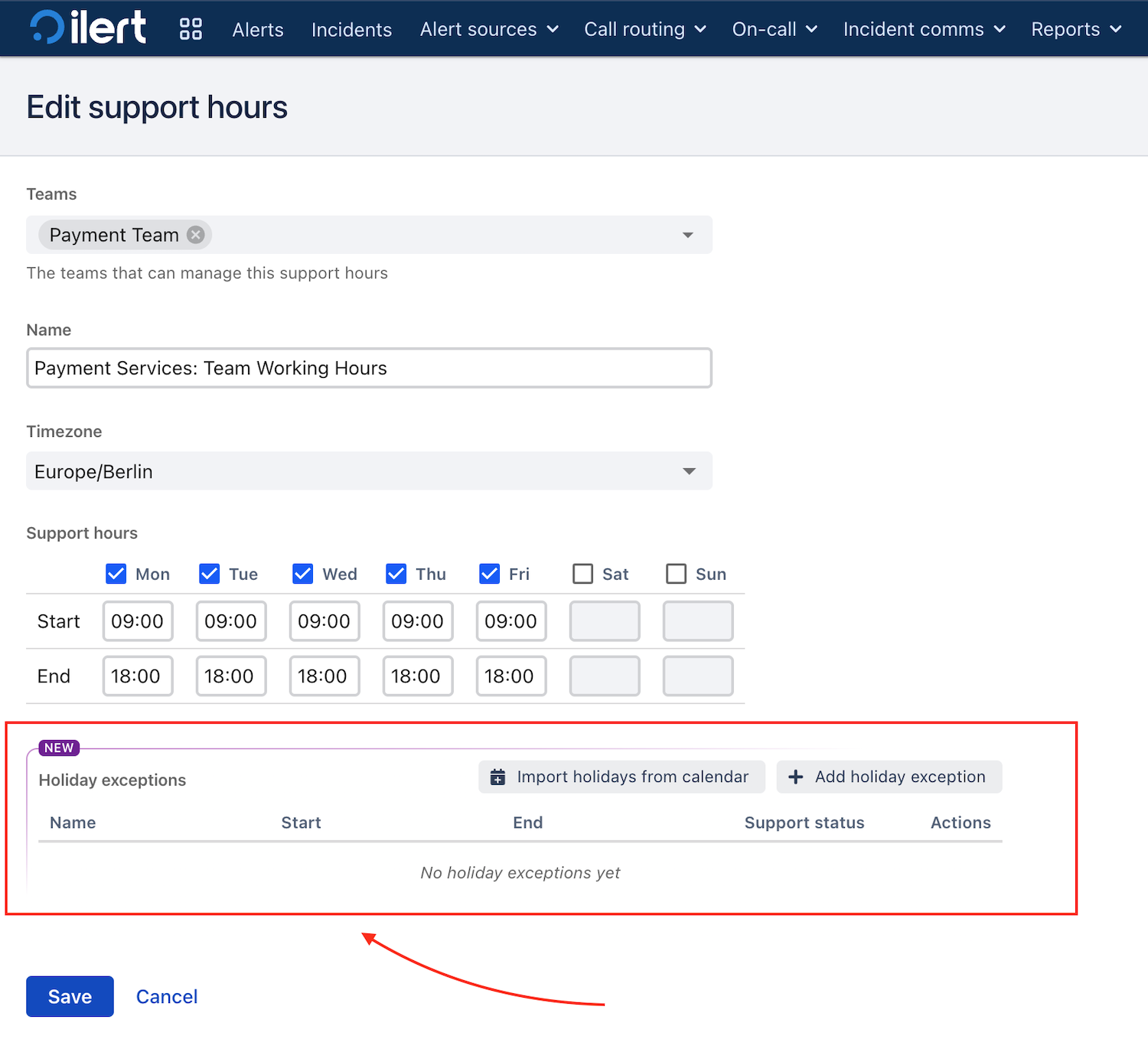Open the dashboard grid icon
The width and height of the screenshot is (1148, 1039).
pos(191,29)
